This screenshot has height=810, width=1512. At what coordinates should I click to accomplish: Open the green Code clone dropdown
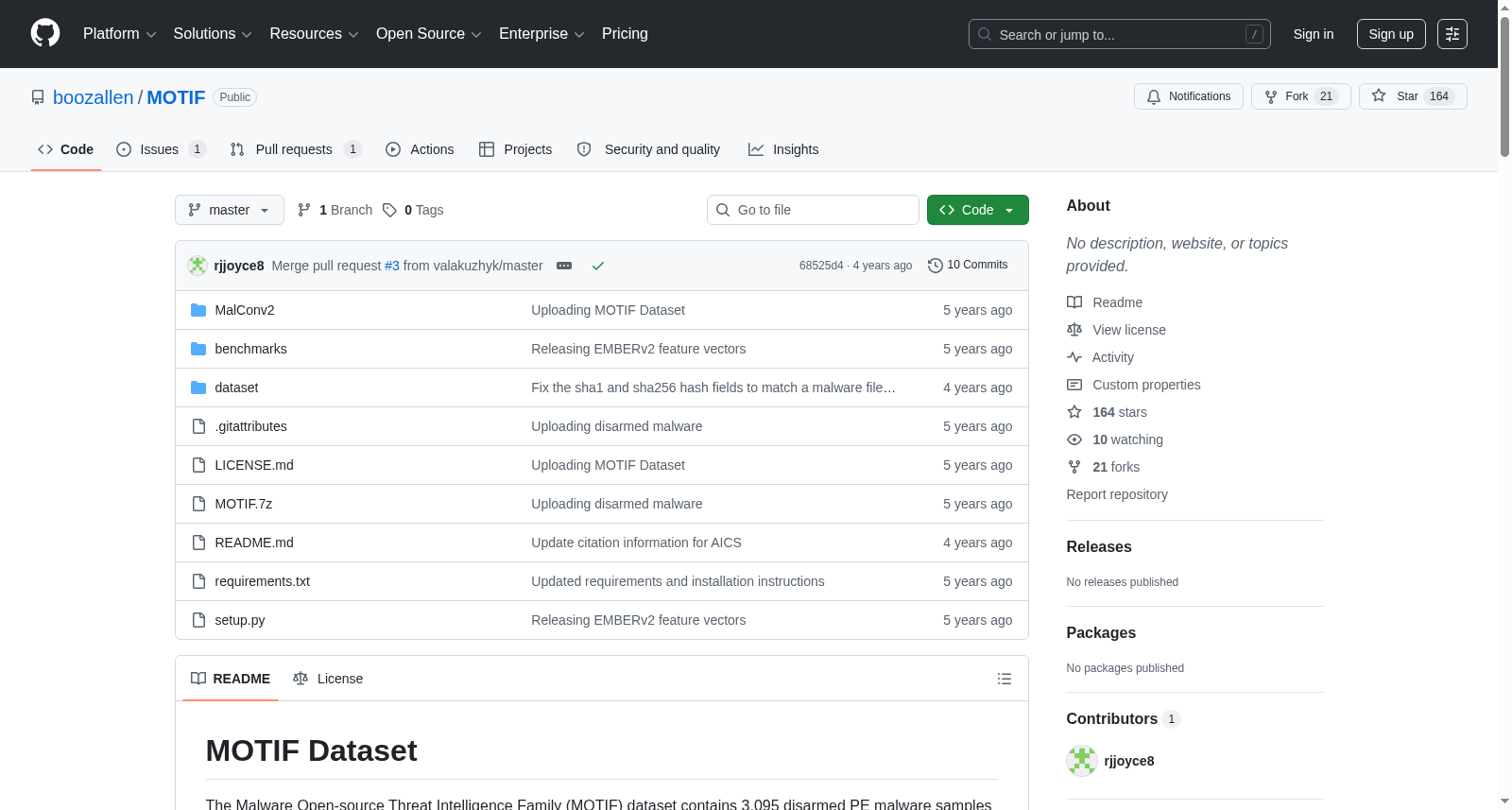coord(978,210)
